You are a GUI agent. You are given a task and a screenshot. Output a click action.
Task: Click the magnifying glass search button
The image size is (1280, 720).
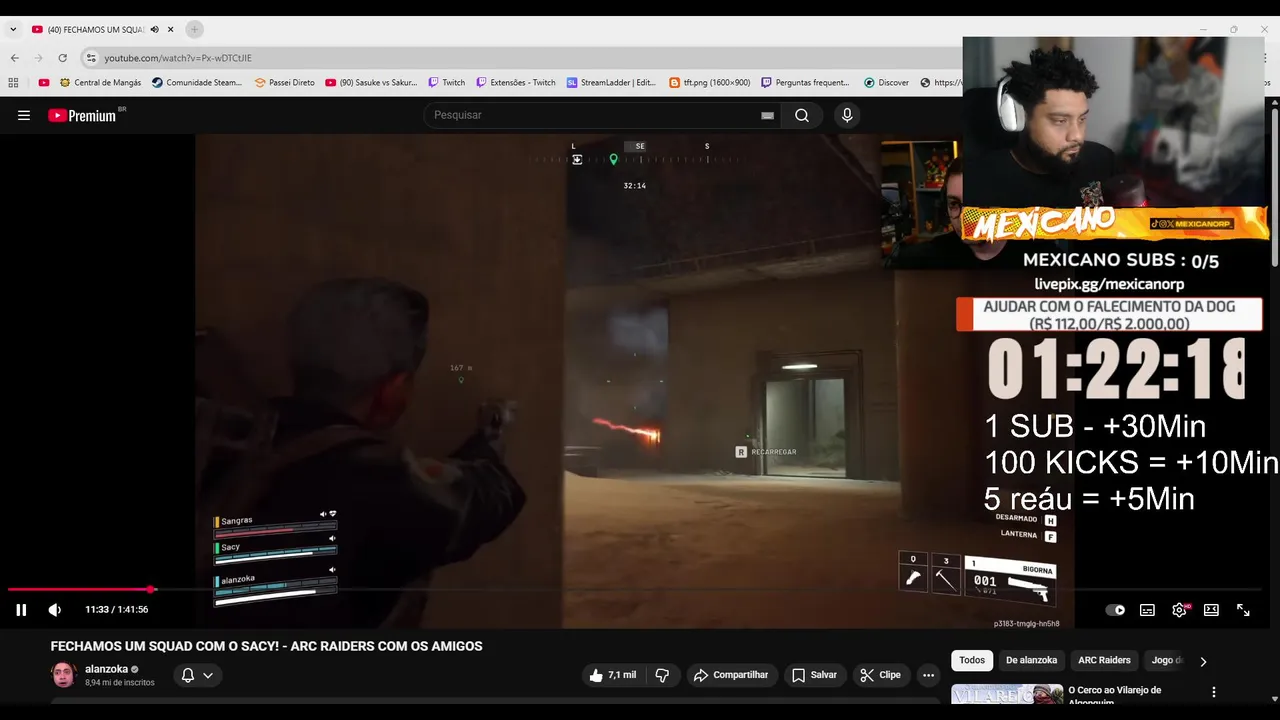802,115
